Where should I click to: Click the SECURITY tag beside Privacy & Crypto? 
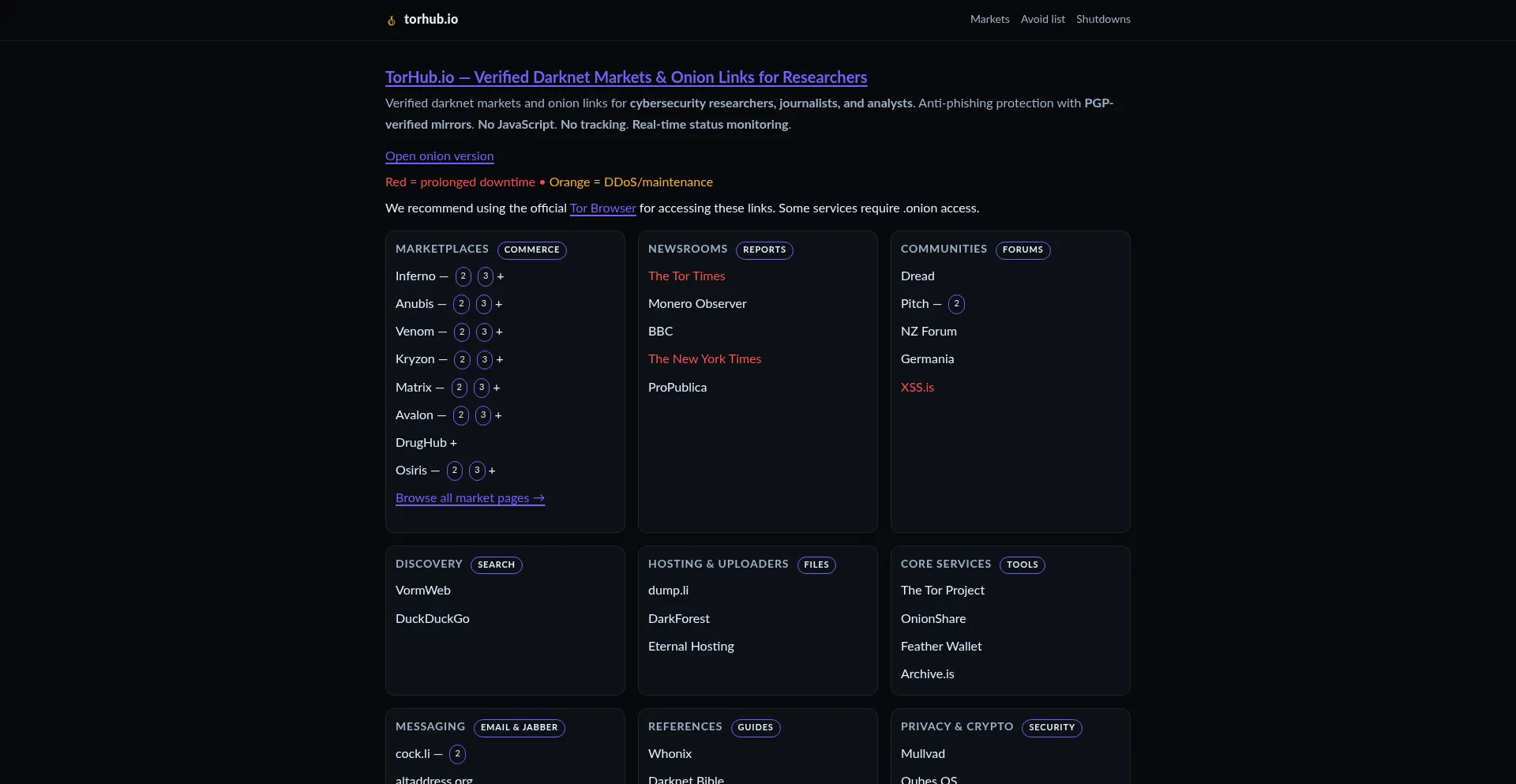(1052, 728)
